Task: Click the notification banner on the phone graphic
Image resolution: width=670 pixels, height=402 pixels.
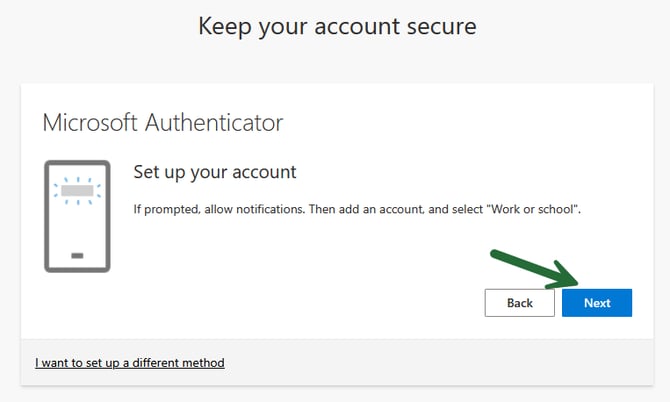Action: pos(77,189)
